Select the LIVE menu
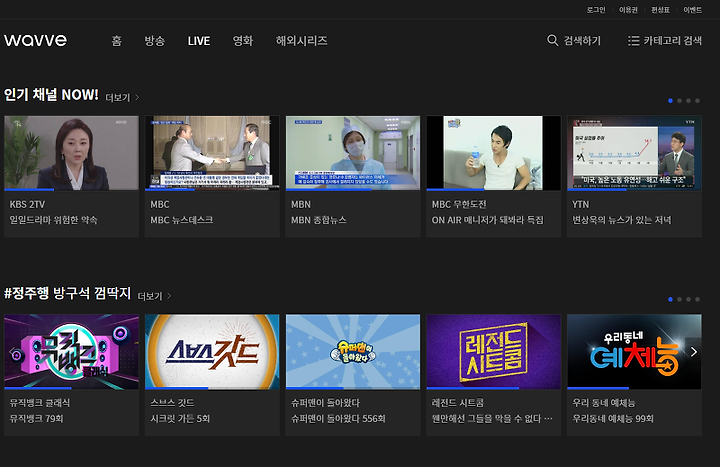The width and height of the screenshot is (720, 467). tap(199, 41)
